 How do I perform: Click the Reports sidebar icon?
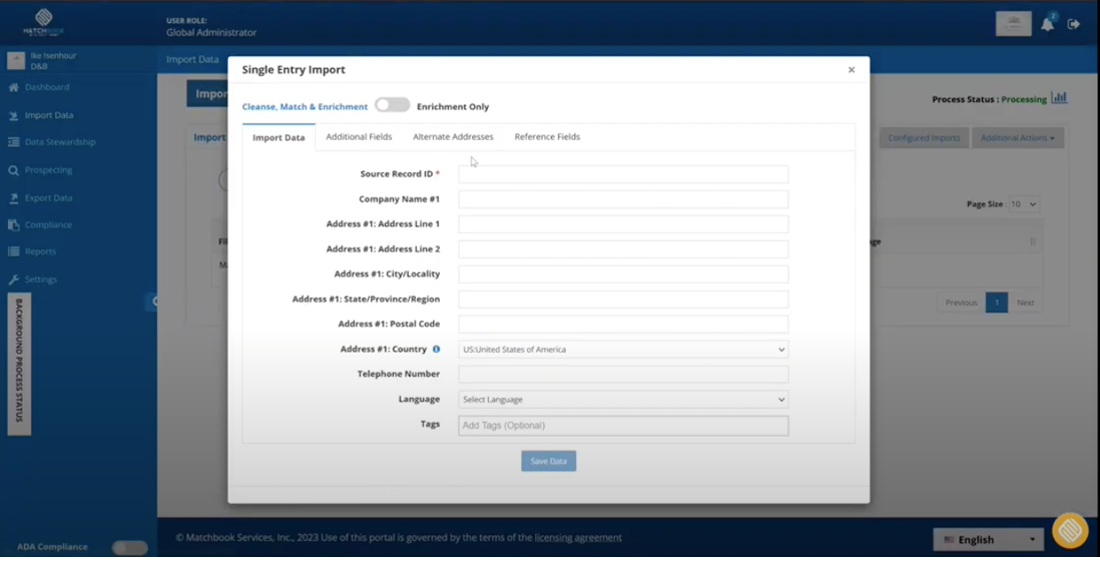(x=13, y=252)
